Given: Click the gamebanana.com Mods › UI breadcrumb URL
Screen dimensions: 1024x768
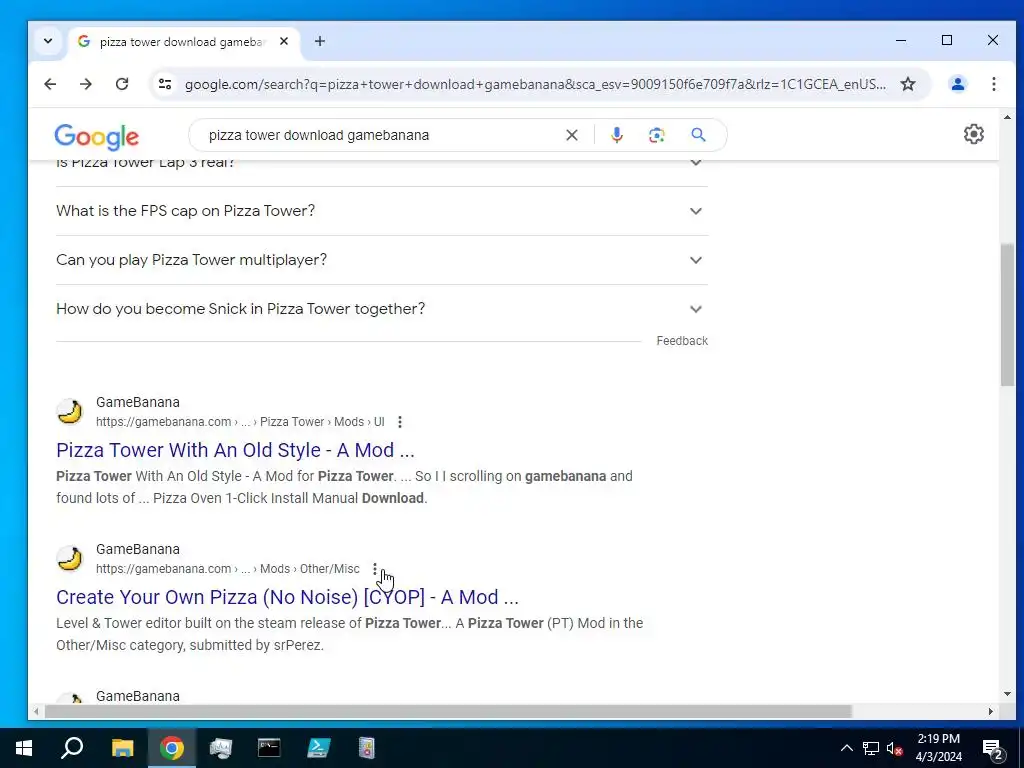Looking at the screenshot, I should (x=240, y=422).
